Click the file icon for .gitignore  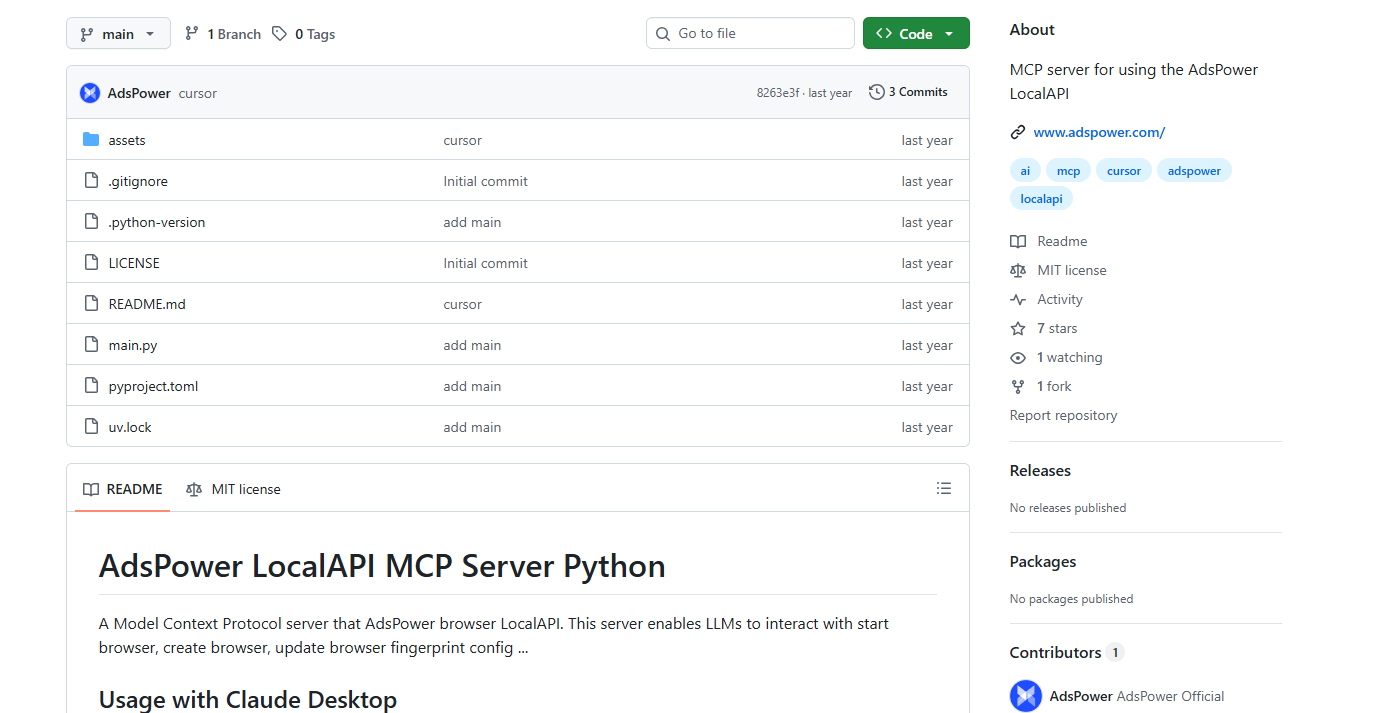click(91, 181)
